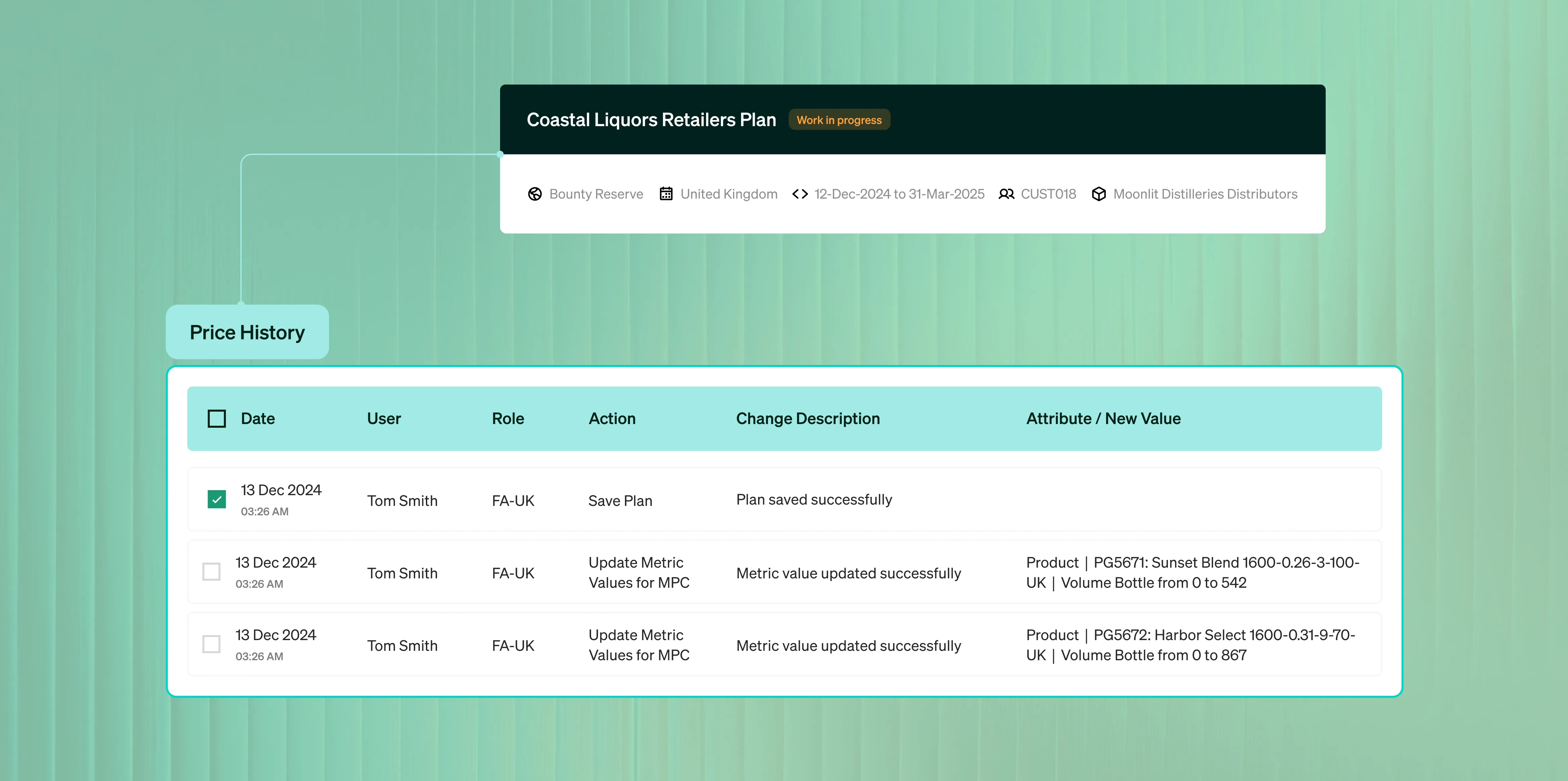Viewport: 1568px width, 781px height.
Task: Check the Sunset Blend row checkbox
Action: pyautogui.click(x=211, y=572)
